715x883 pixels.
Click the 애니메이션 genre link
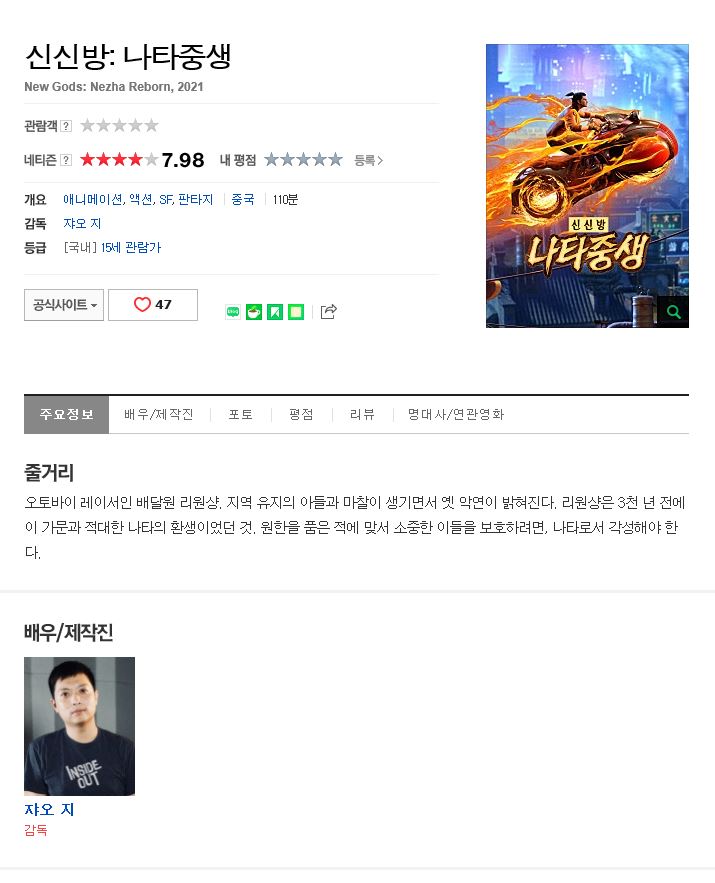(x=93, y=199)
